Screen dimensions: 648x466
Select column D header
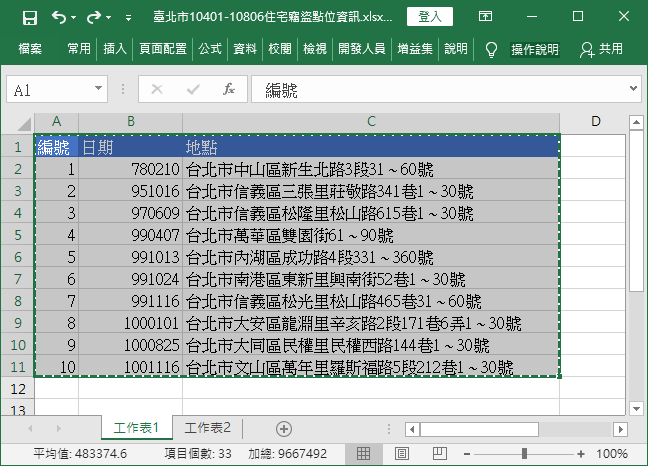595,121
